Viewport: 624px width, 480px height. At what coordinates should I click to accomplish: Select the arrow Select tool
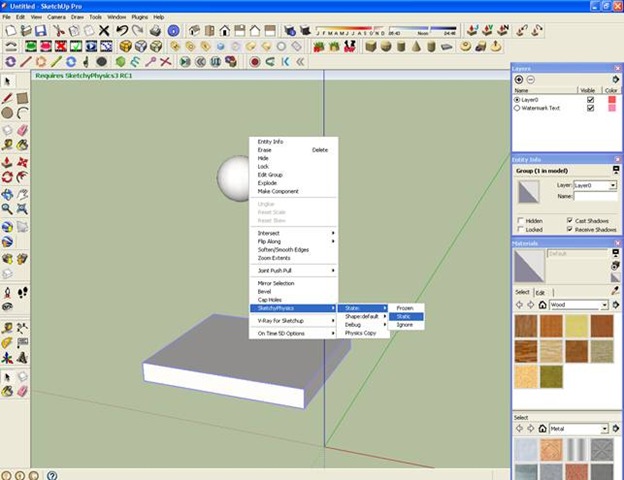[x=8, y=82]
